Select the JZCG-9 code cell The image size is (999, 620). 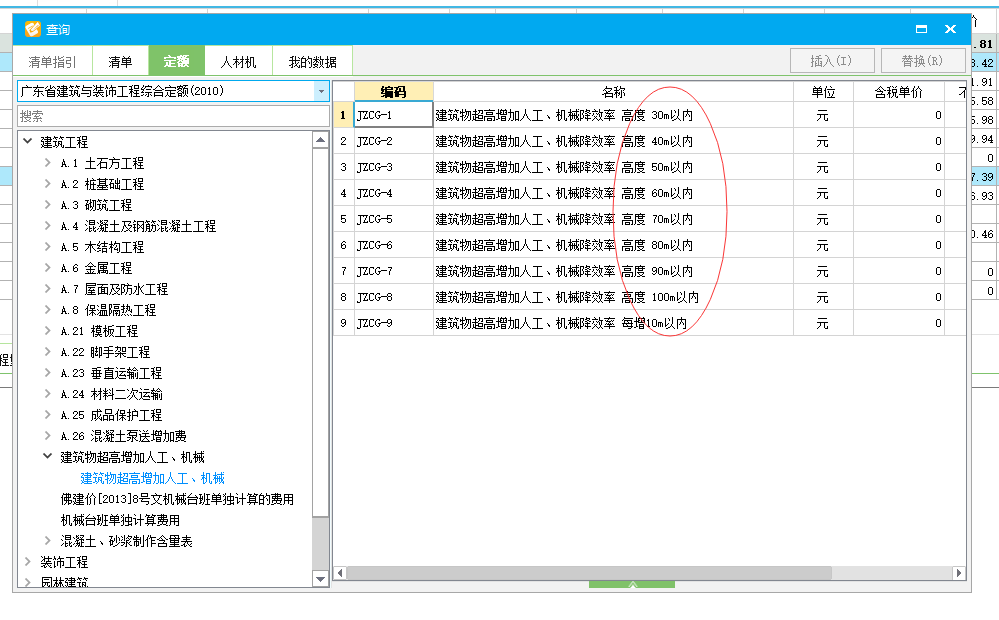(x=393, y=323)
